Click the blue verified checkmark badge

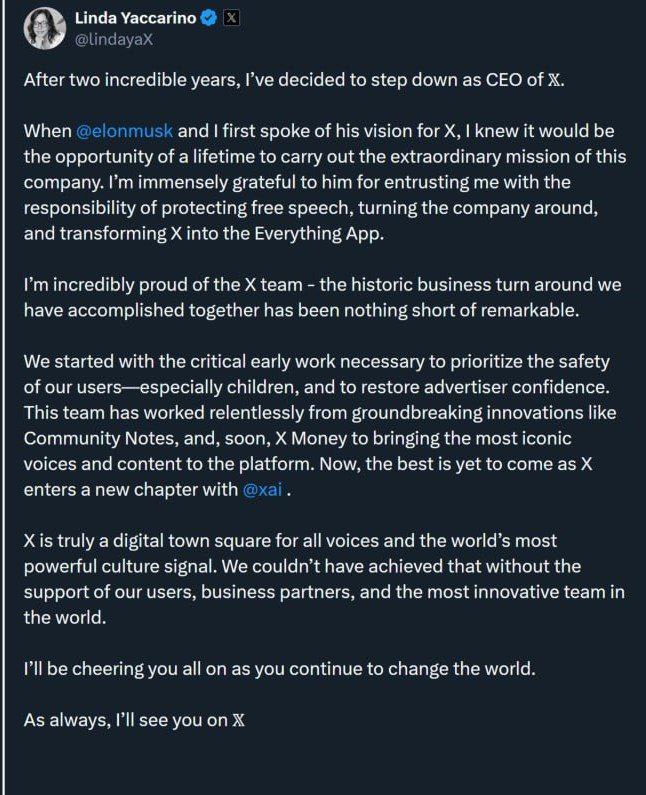click(208, 18)
